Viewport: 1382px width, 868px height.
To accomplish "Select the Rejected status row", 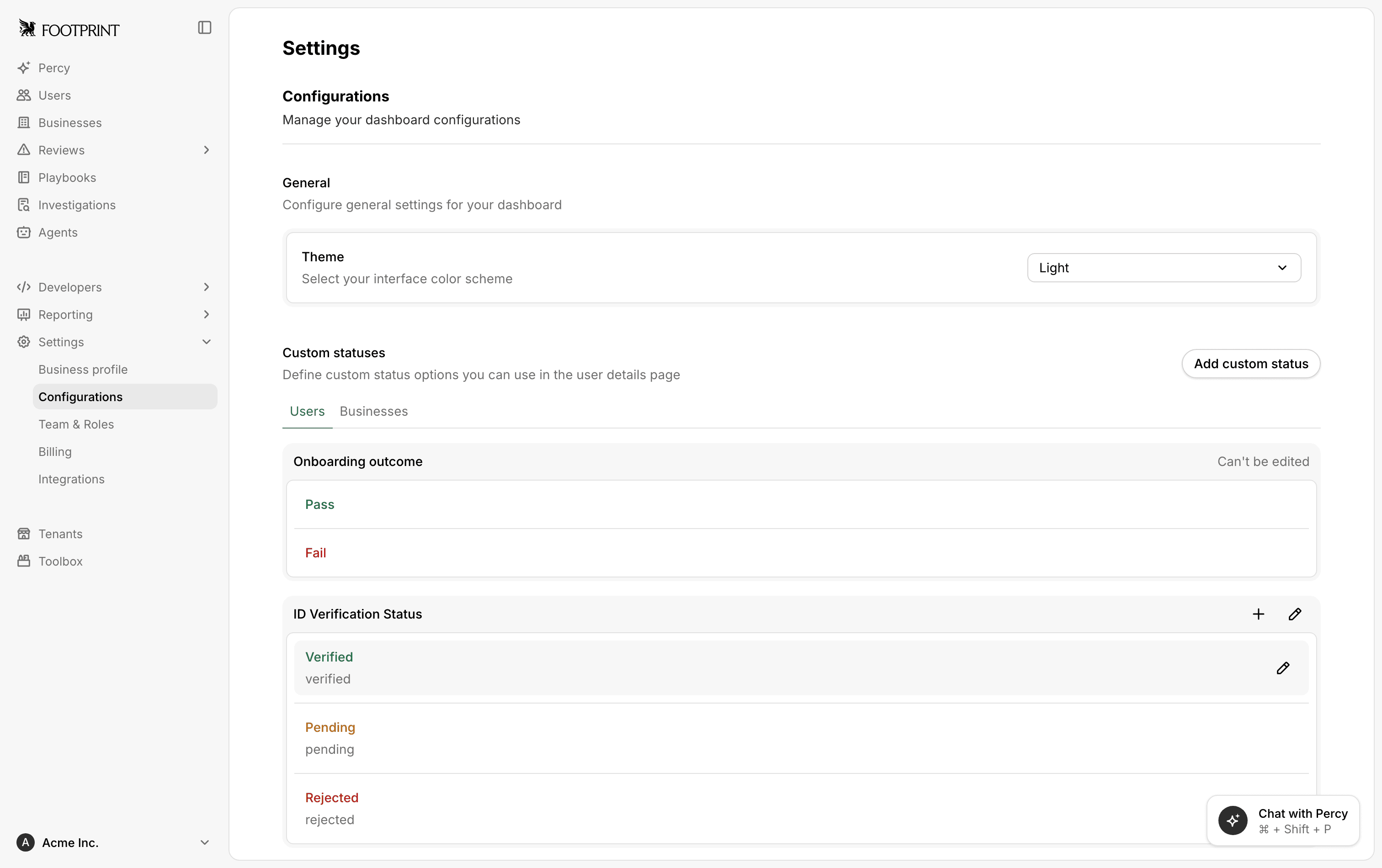I will coord(801,809).
